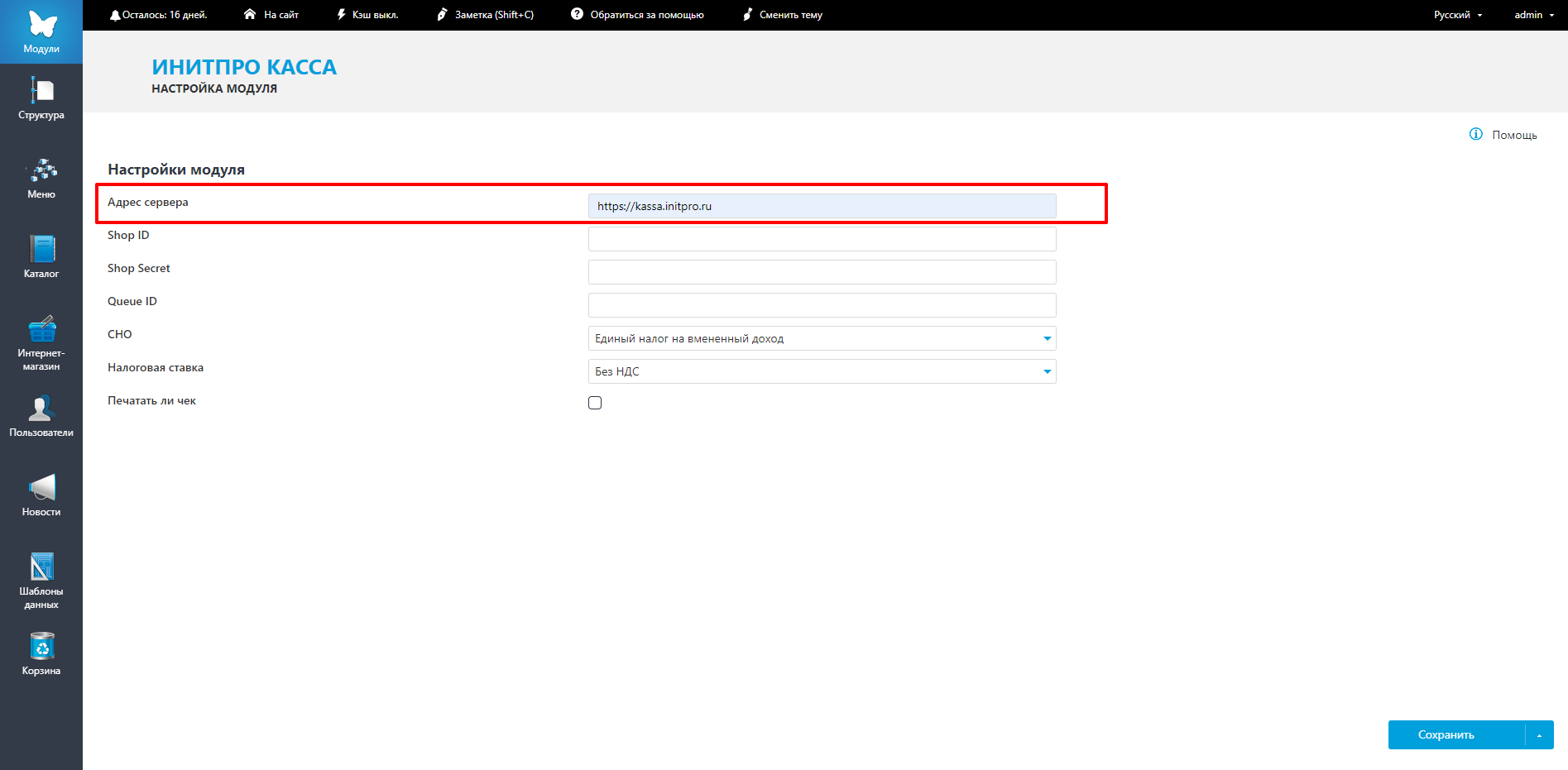Open the Налоговая ставка dropdown

pyautogui.click(x=822, y=371)
